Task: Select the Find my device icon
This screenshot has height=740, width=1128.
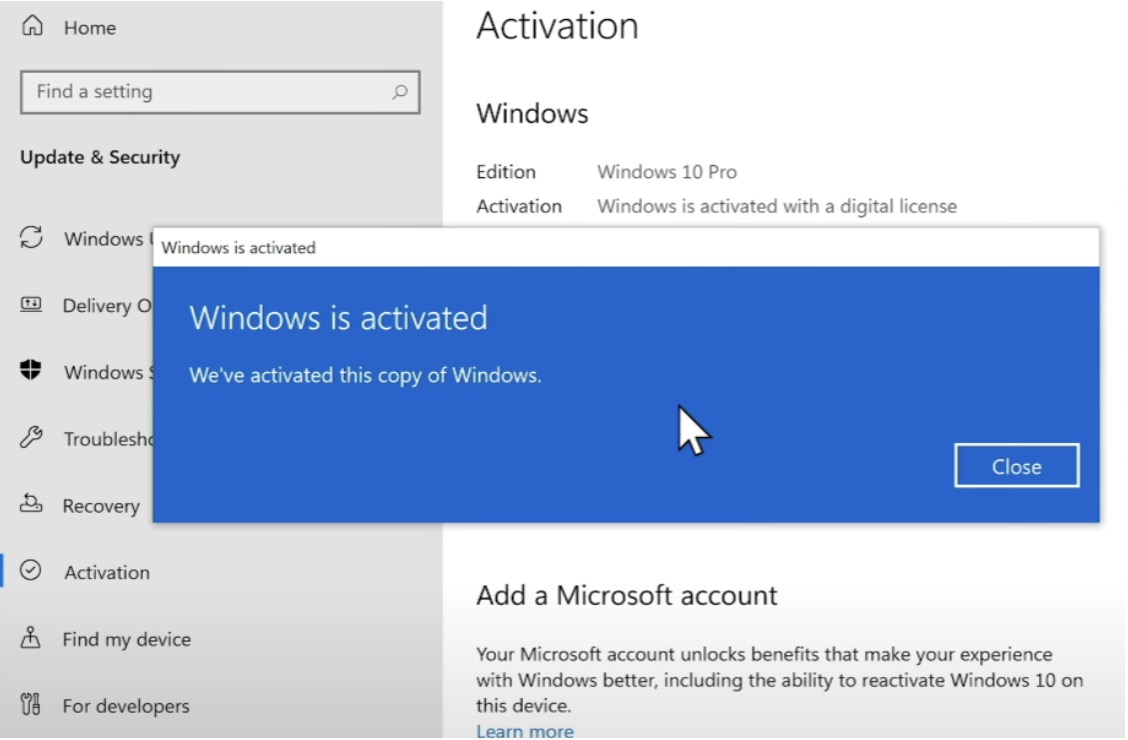Action: point(32,639)
